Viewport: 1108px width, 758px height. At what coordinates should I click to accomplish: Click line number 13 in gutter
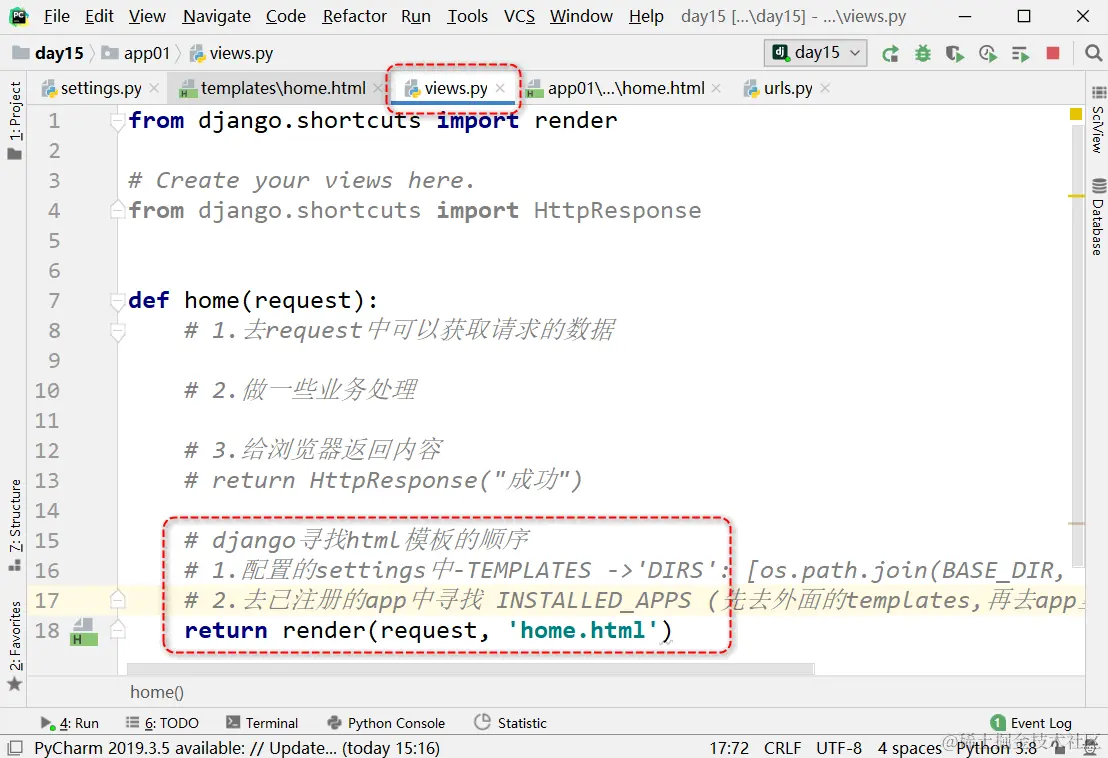(47, 481)
